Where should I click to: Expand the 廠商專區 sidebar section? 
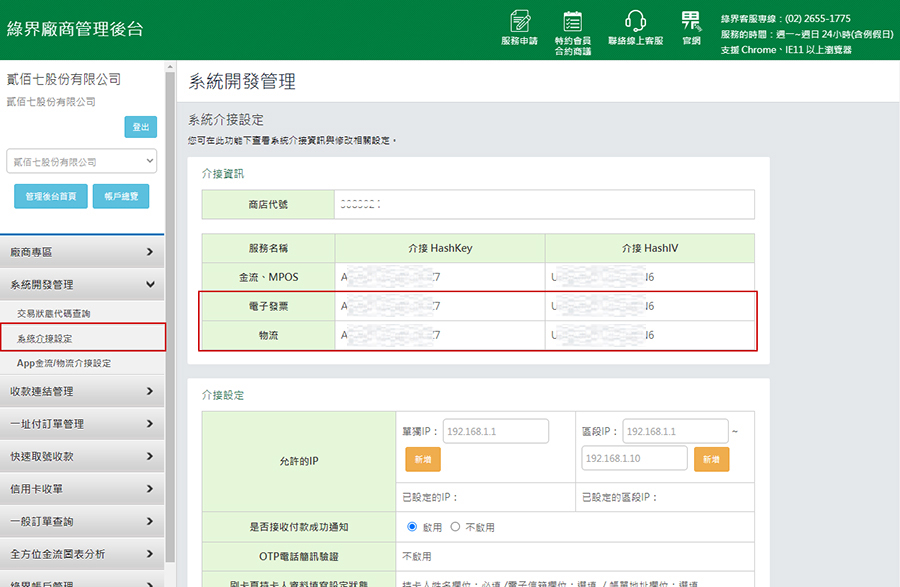82,252
